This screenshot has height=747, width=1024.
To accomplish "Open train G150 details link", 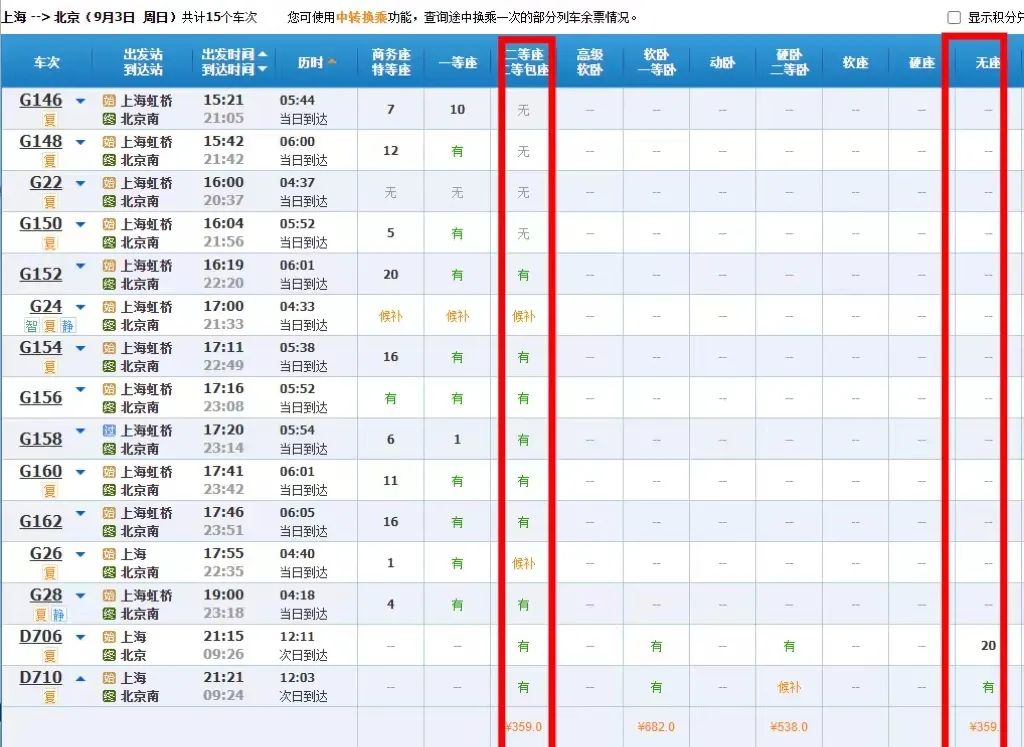I will click(x=40, y=224).
